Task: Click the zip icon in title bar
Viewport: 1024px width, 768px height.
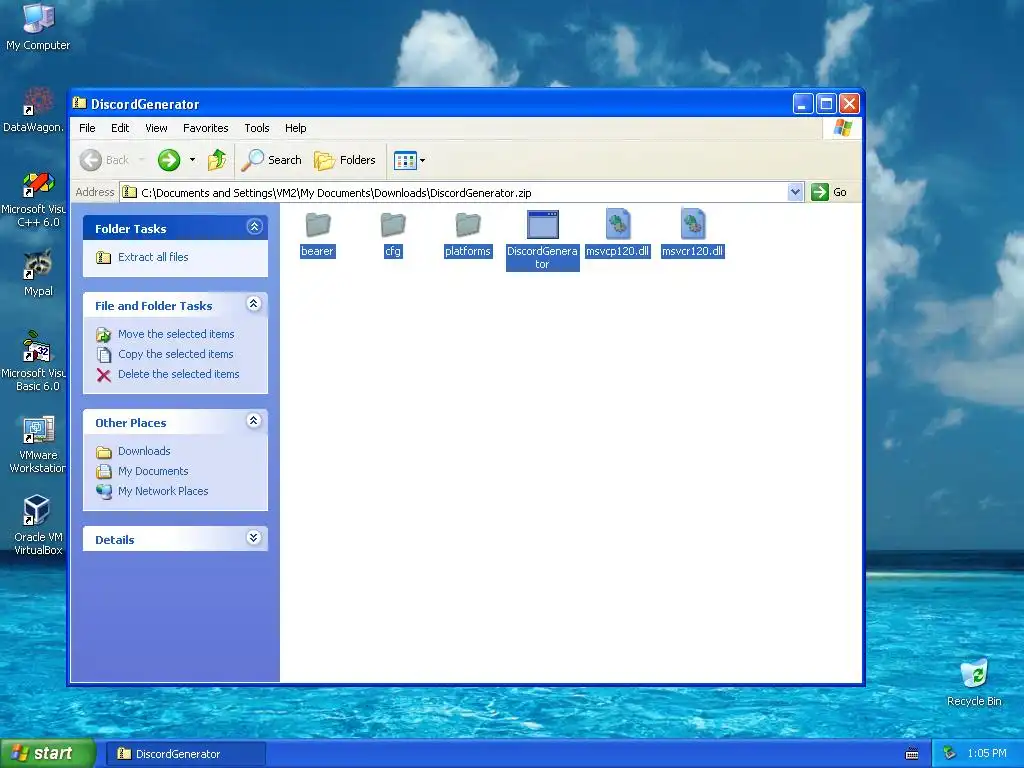Action: pos(80,103)
